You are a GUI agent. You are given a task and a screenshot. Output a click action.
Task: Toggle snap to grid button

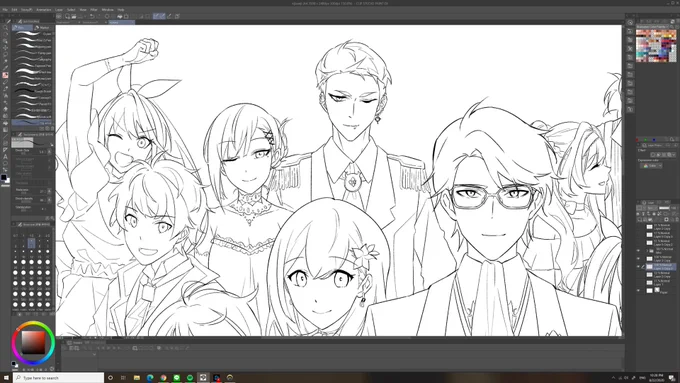(x=169, y=16)
